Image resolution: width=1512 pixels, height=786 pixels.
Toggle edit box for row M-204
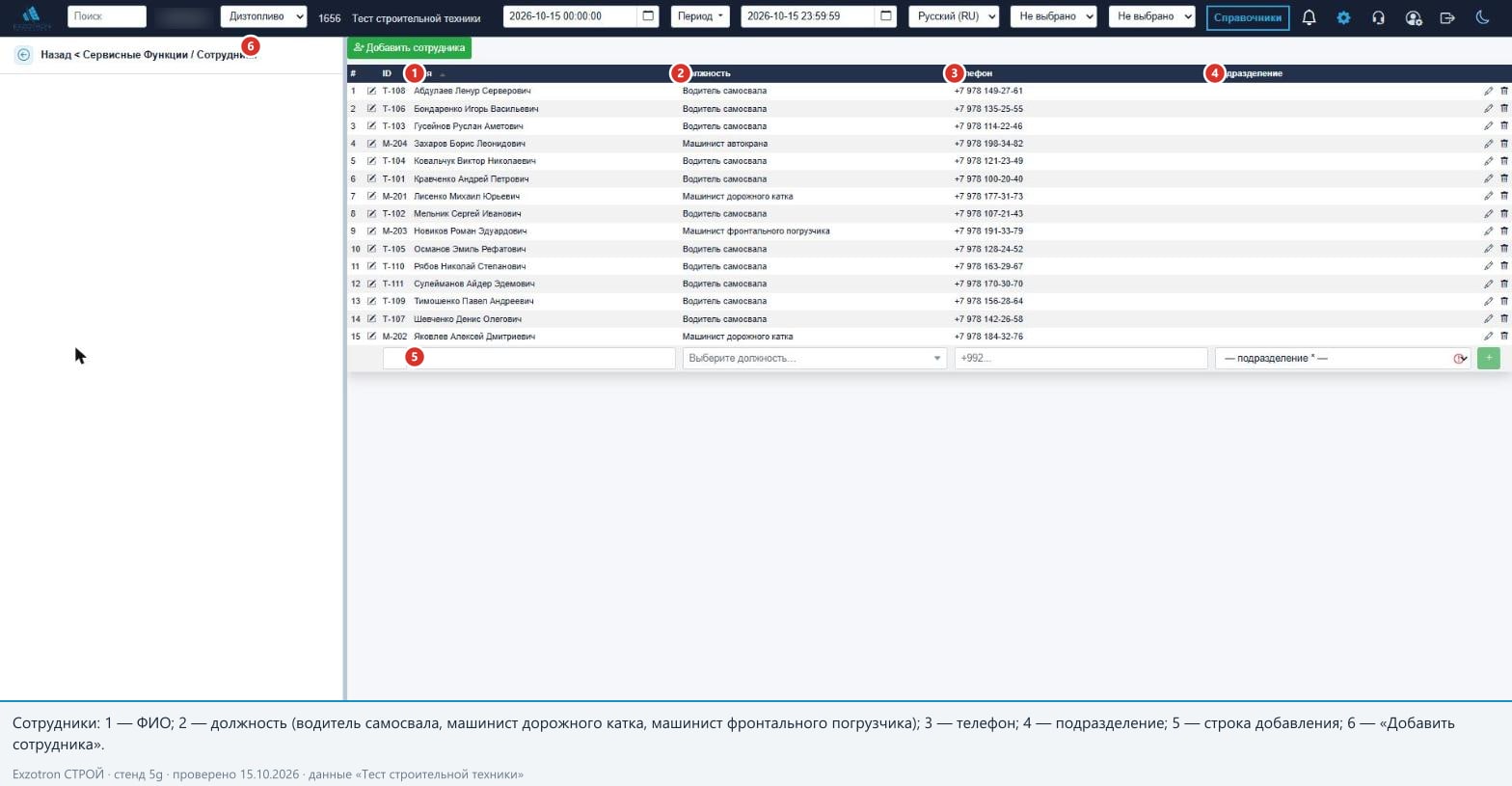[371, 144]
